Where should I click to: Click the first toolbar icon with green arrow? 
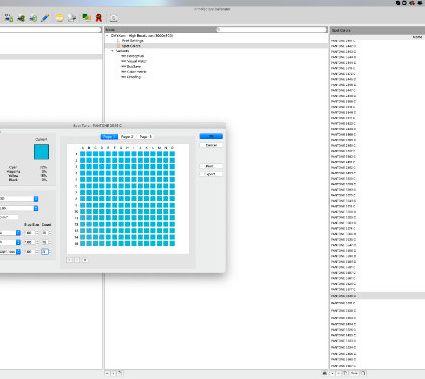pyautogui.click(x=21, y=18)
